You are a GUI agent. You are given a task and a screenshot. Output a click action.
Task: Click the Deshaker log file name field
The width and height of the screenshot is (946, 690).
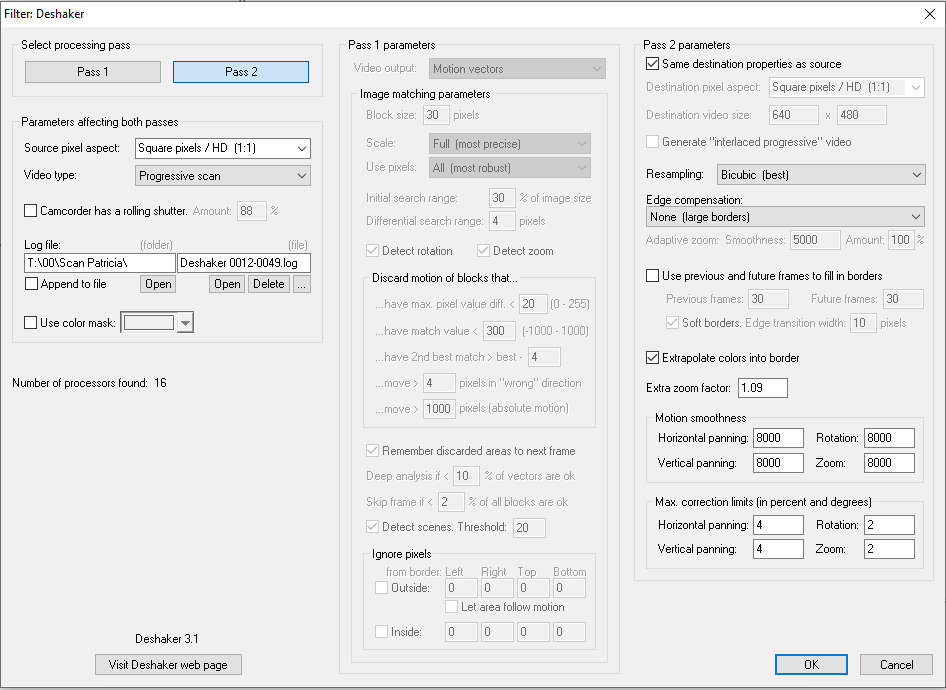point(244,263)
